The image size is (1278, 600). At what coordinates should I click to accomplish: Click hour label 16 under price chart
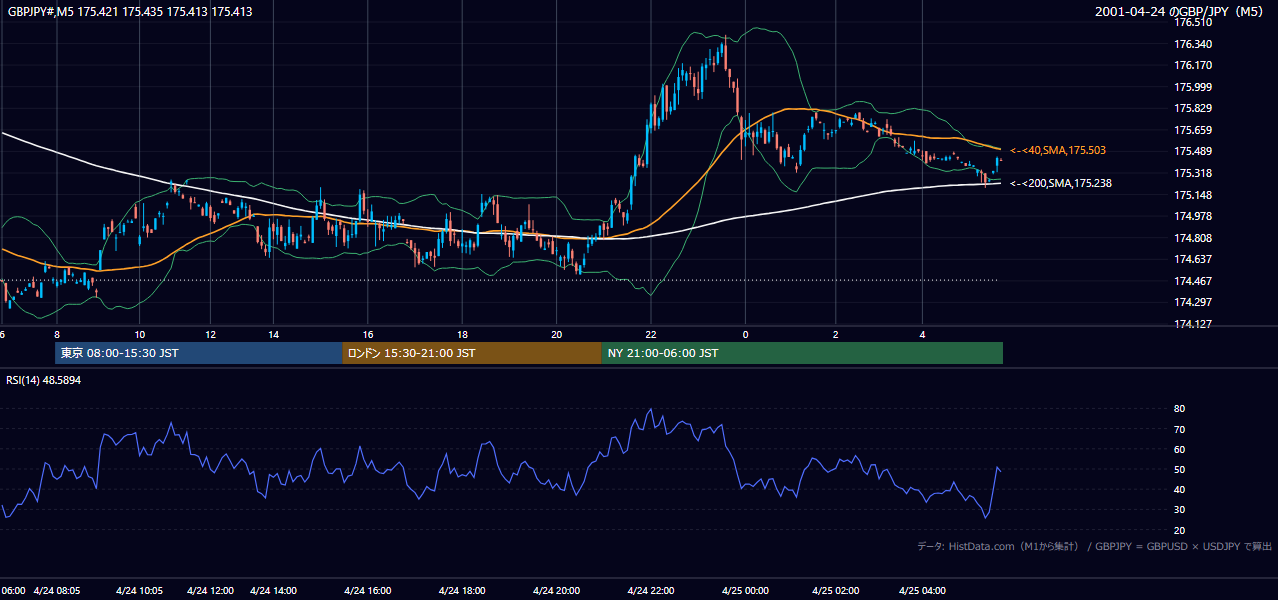(x=368, y=335)
